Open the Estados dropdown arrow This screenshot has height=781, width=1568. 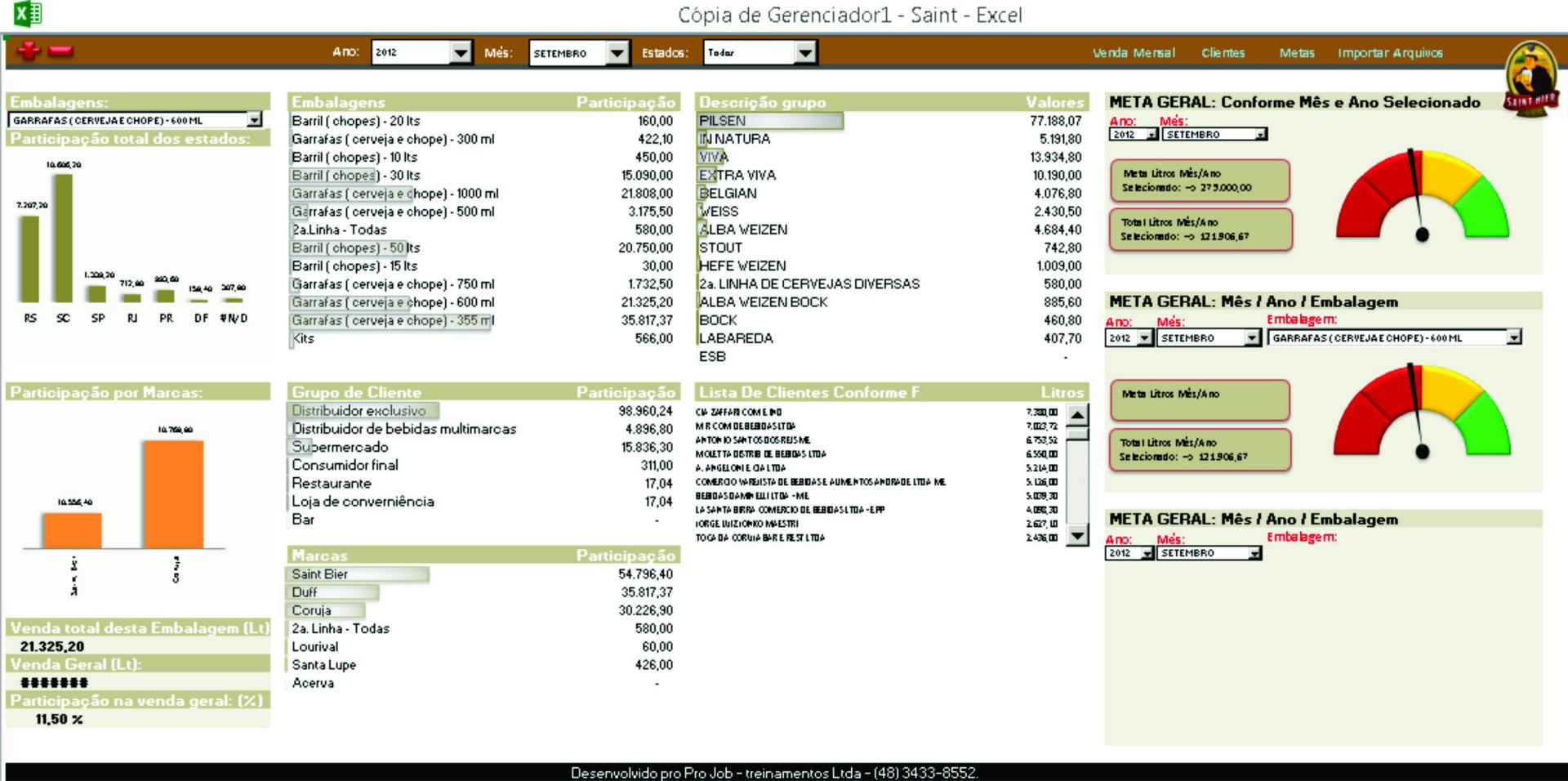pos(805,52)
